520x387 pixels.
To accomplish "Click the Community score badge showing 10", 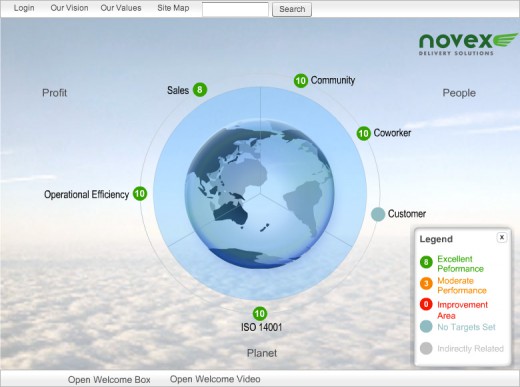I will [301, 81].
